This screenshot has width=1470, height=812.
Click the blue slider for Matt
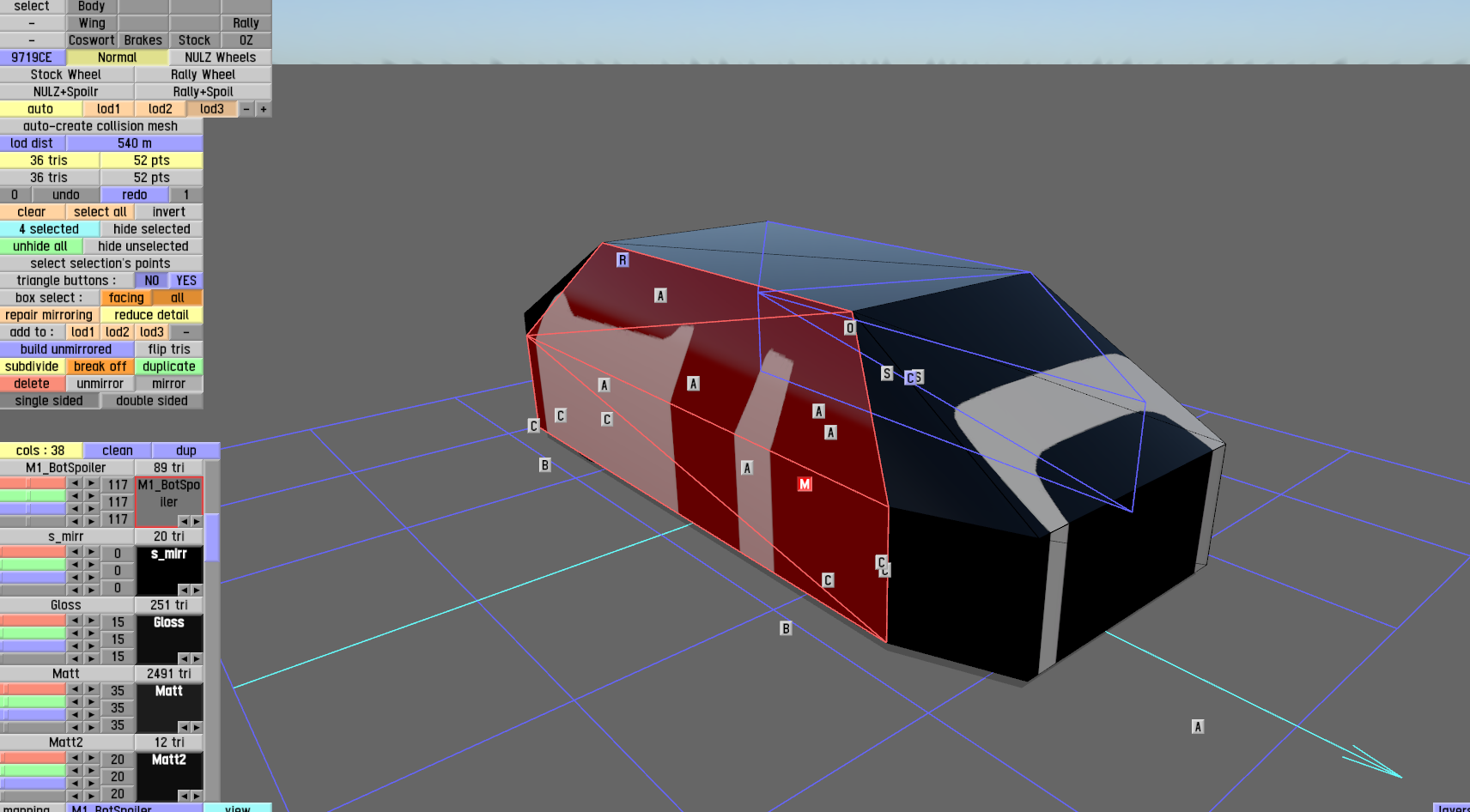point(33,715)
